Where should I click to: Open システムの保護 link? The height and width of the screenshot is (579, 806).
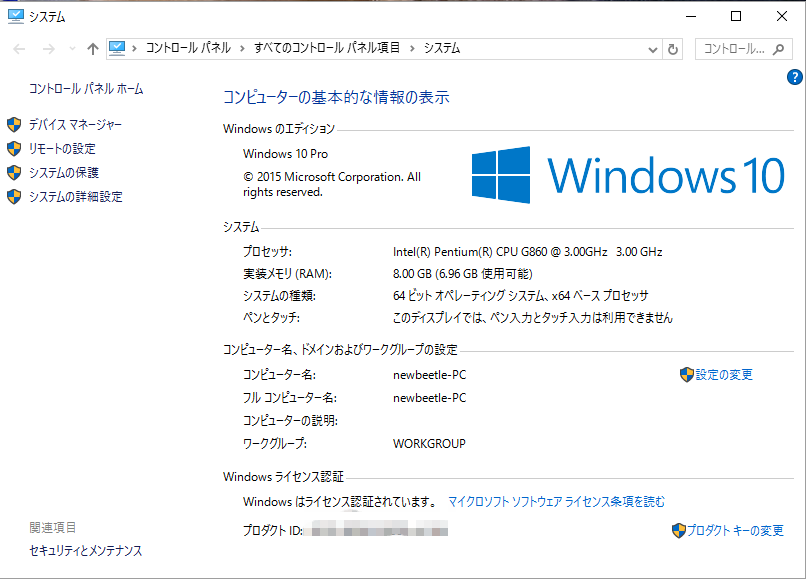tap(64, 173)
